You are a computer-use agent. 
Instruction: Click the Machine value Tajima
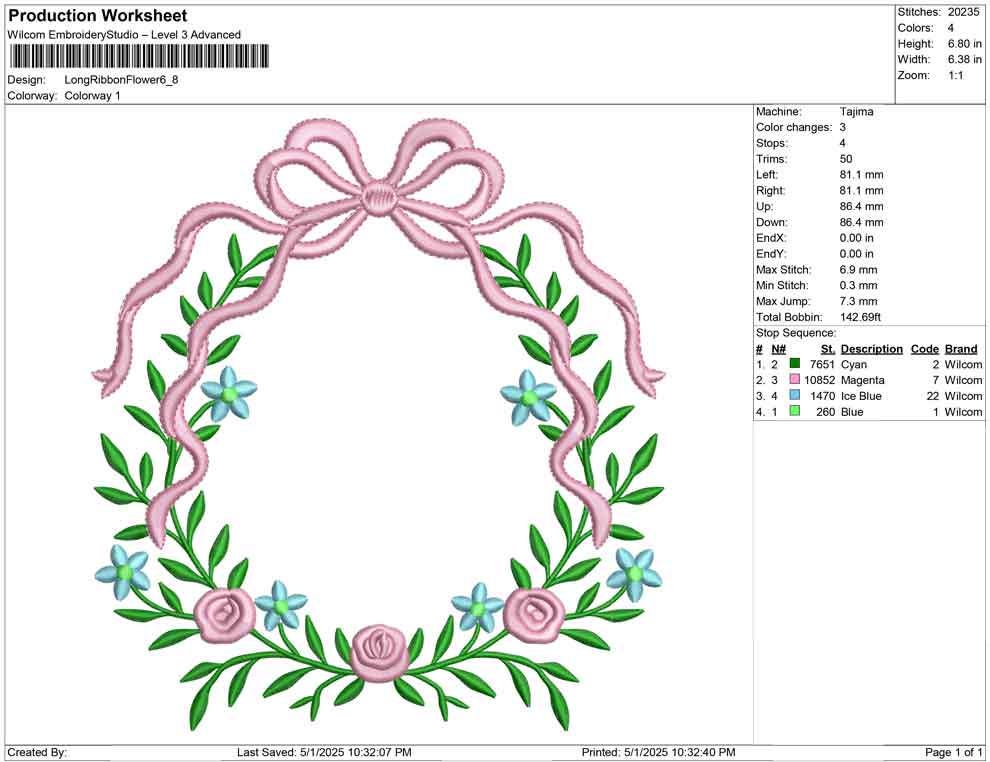[x=855, y=111]
